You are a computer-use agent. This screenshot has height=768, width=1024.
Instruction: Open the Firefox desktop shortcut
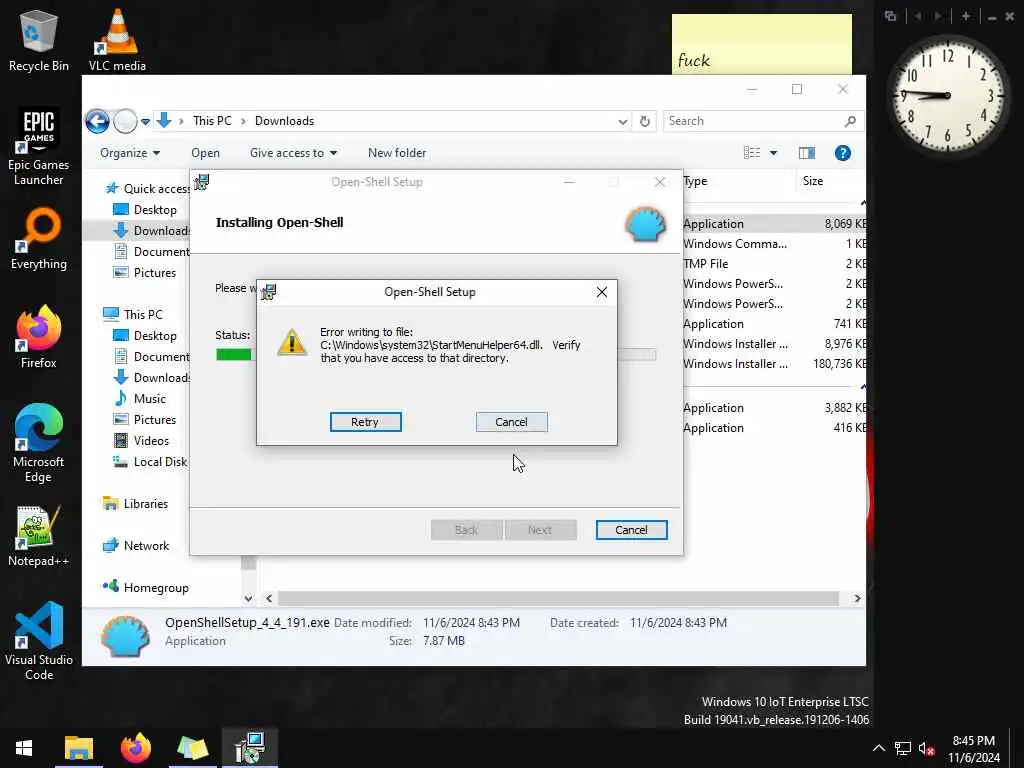click(x=39, y=337)
